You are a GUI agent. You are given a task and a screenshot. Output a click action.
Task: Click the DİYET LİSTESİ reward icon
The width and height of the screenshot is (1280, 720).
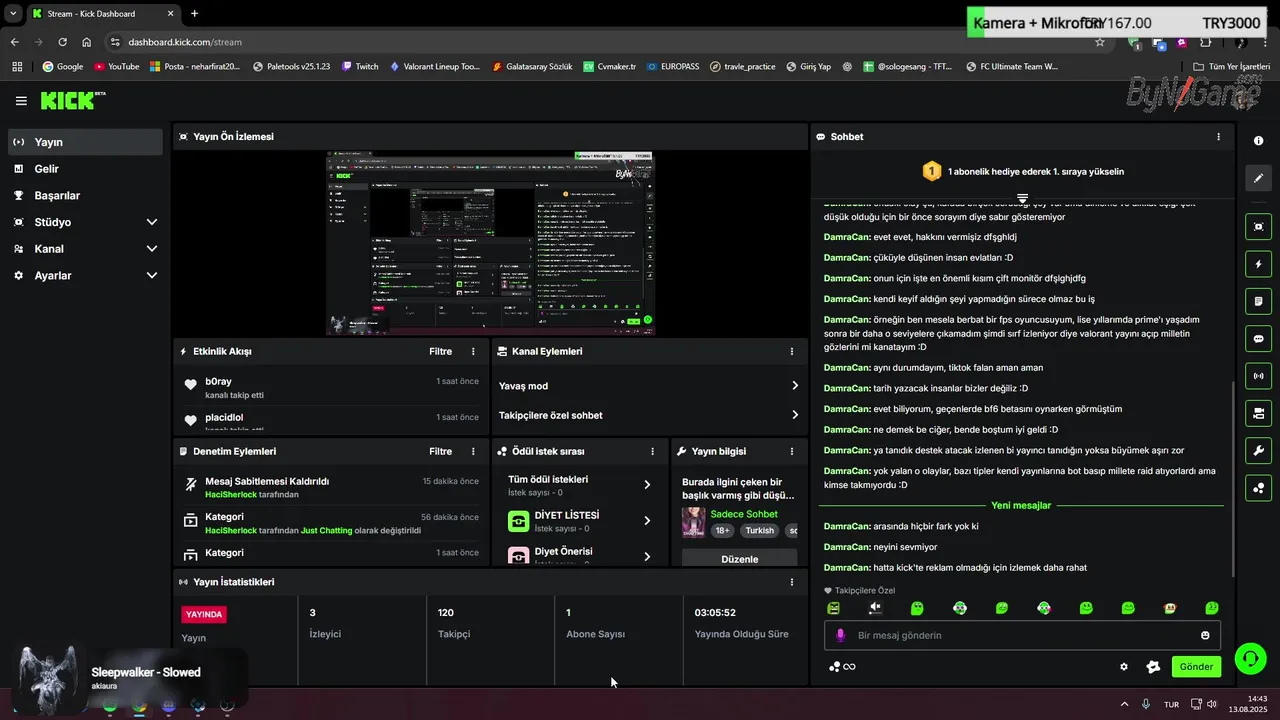518,521
